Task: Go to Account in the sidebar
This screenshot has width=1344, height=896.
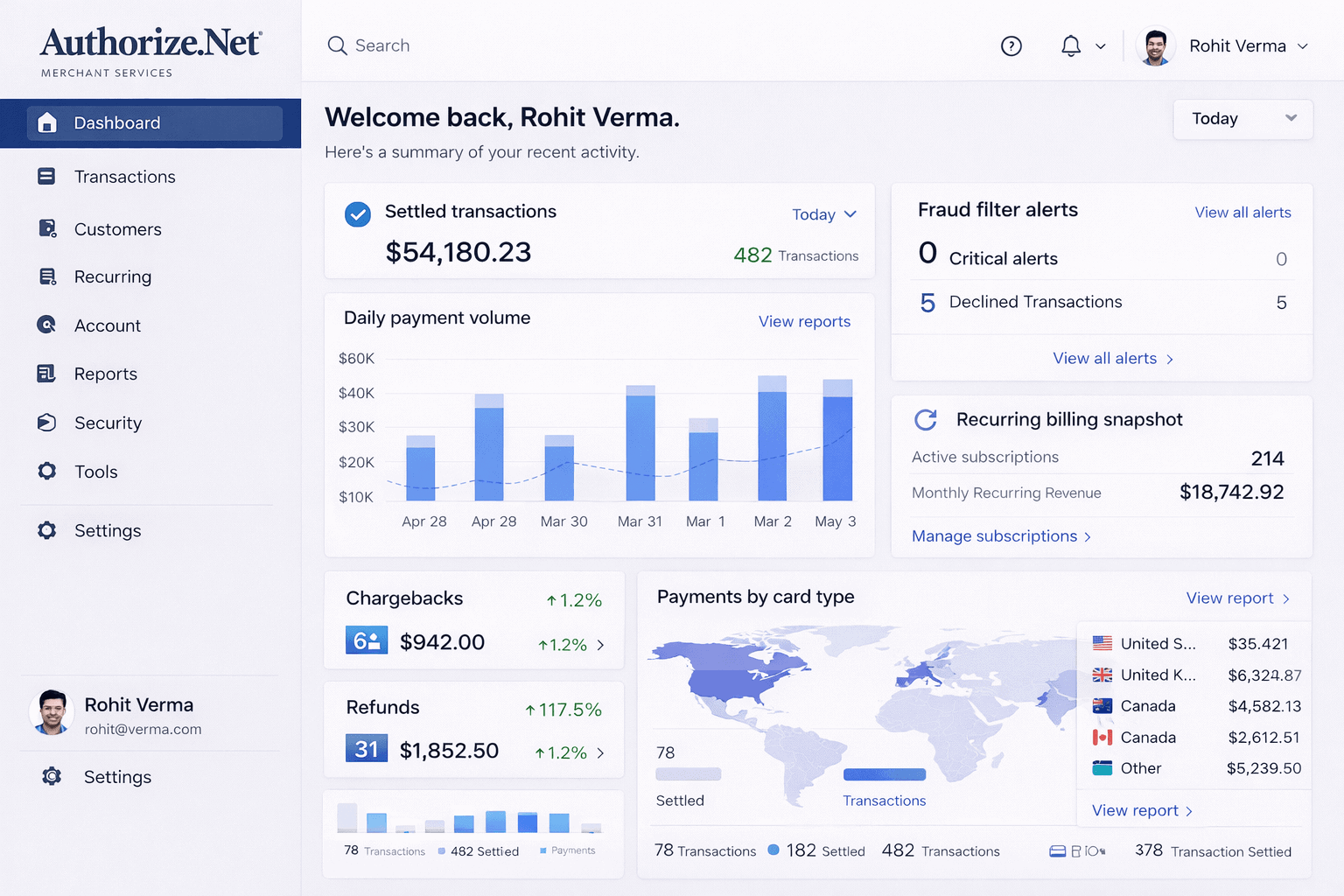Action: [107, 325]
